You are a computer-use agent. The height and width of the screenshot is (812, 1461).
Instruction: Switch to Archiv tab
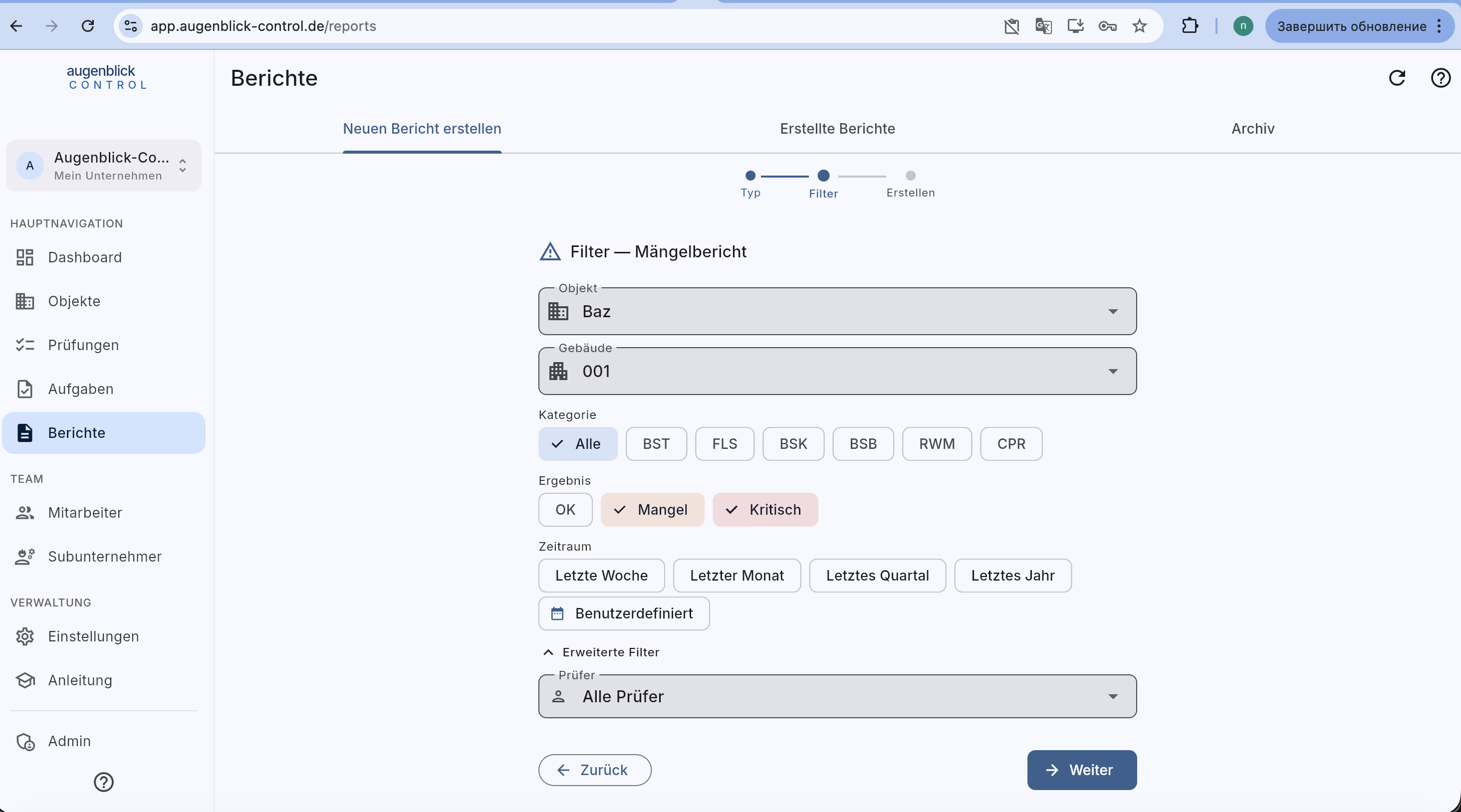pos(1253,129)
